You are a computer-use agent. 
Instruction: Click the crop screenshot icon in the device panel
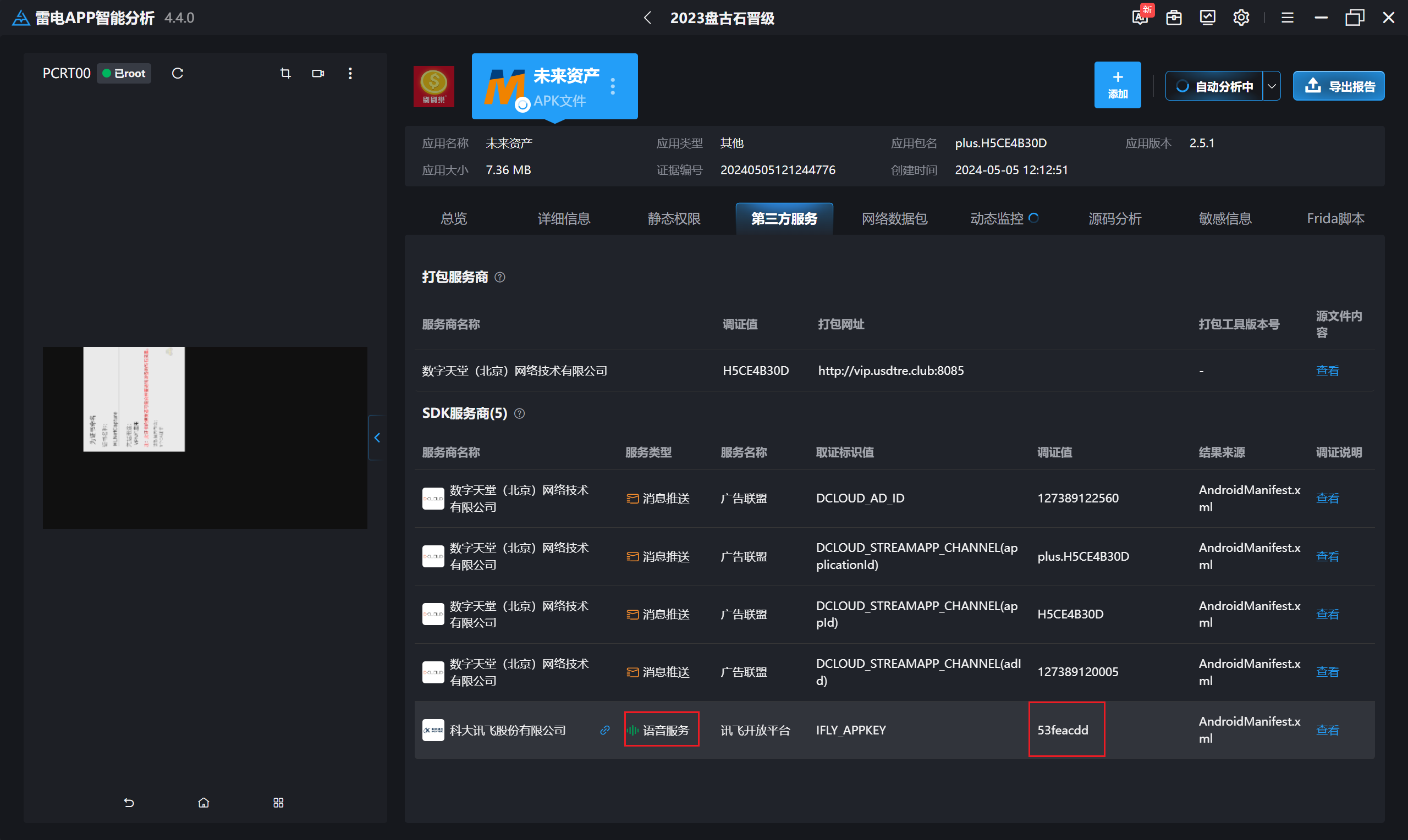[x=285, y=74]
